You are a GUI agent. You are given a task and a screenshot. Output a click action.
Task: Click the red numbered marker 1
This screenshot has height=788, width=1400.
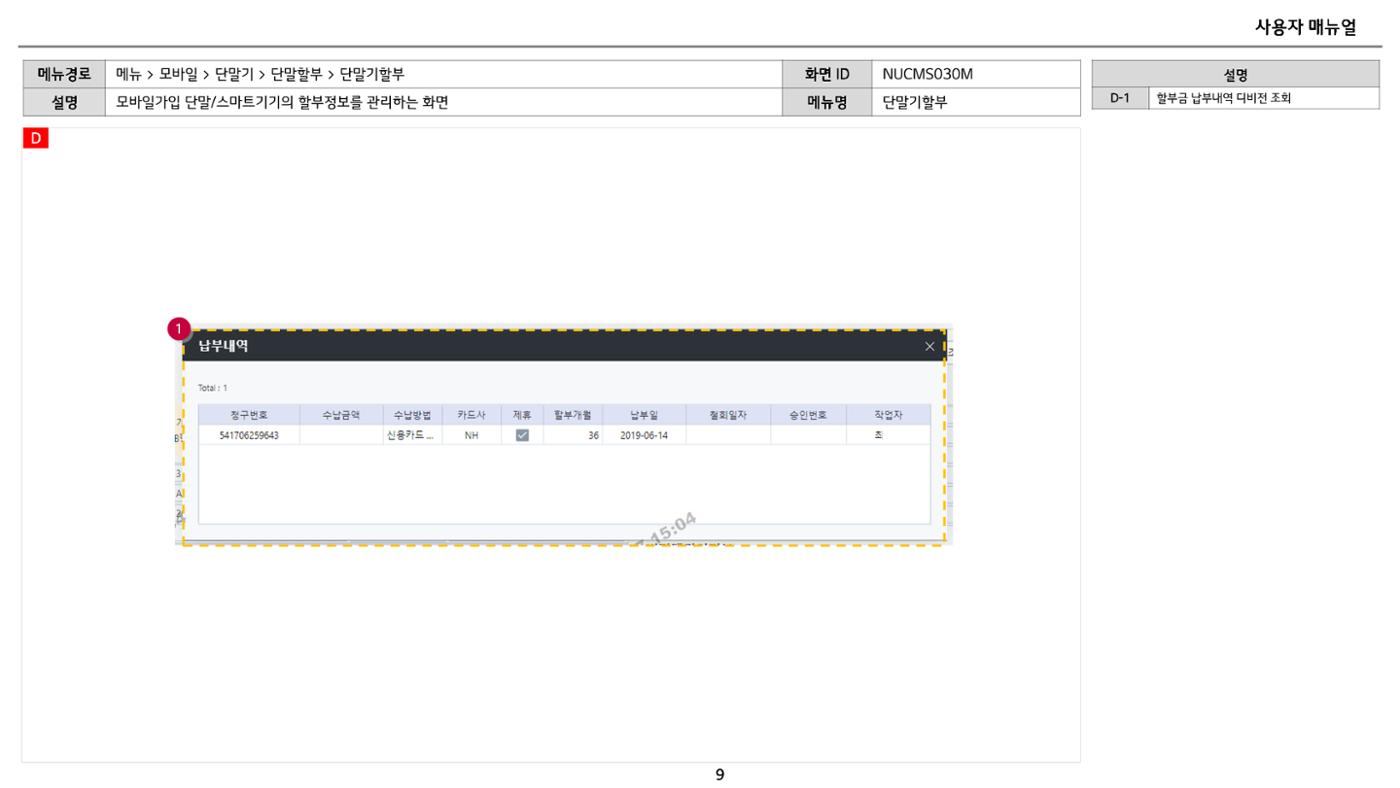click(178, 329)
